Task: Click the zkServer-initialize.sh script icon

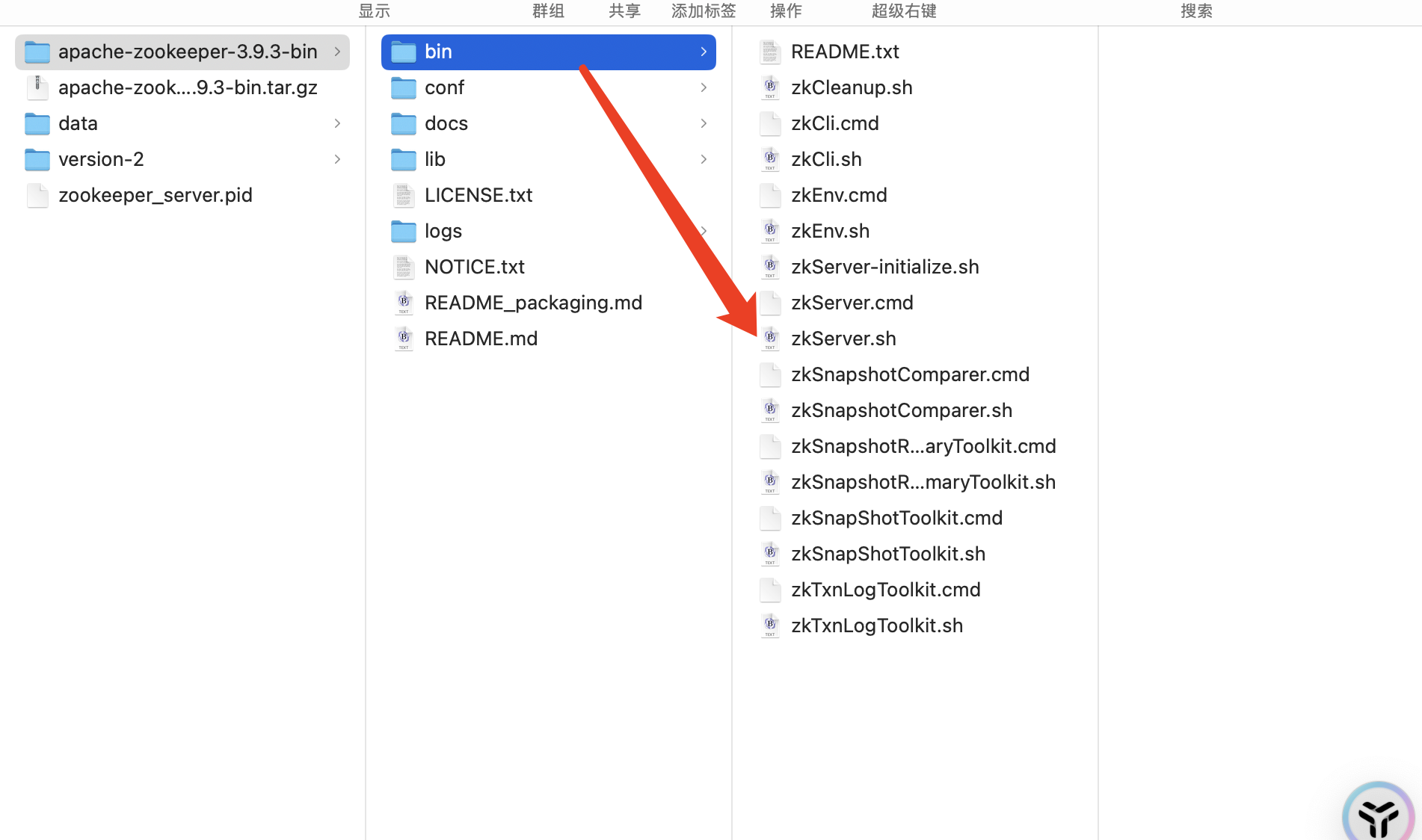Action: pos(769,268)
